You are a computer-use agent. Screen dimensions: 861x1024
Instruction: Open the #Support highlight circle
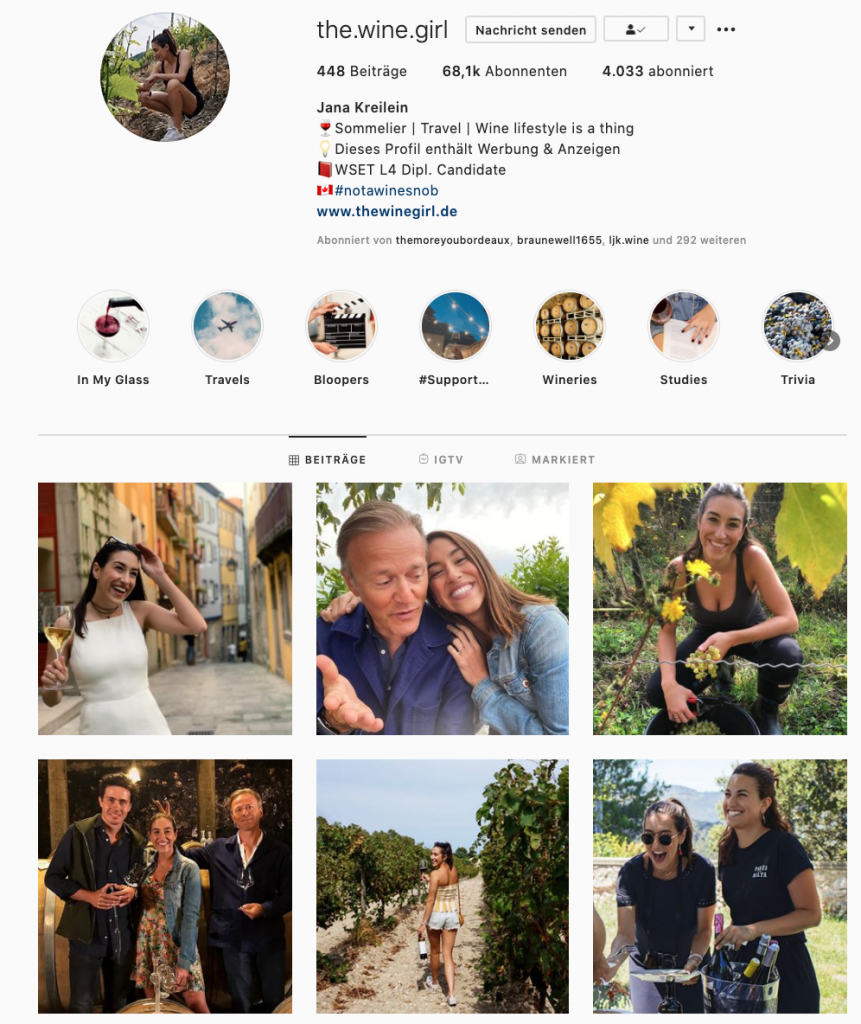[x=455, y=326]
